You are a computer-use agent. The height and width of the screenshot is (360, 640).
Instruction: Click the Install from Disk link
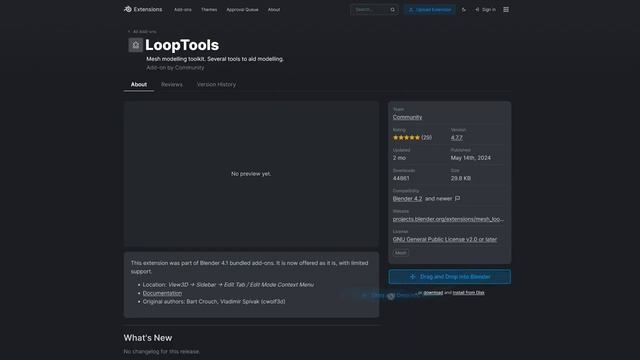coord(469,293)
